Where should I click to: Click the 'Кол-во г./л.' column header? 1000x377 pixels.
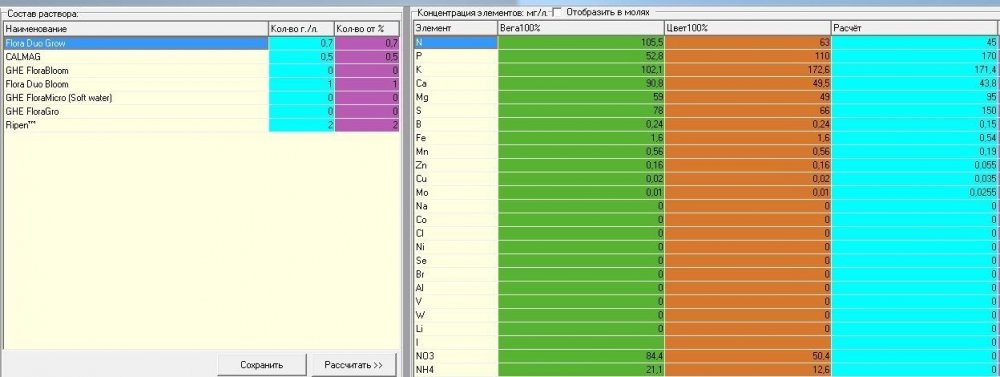coord(301,29)
